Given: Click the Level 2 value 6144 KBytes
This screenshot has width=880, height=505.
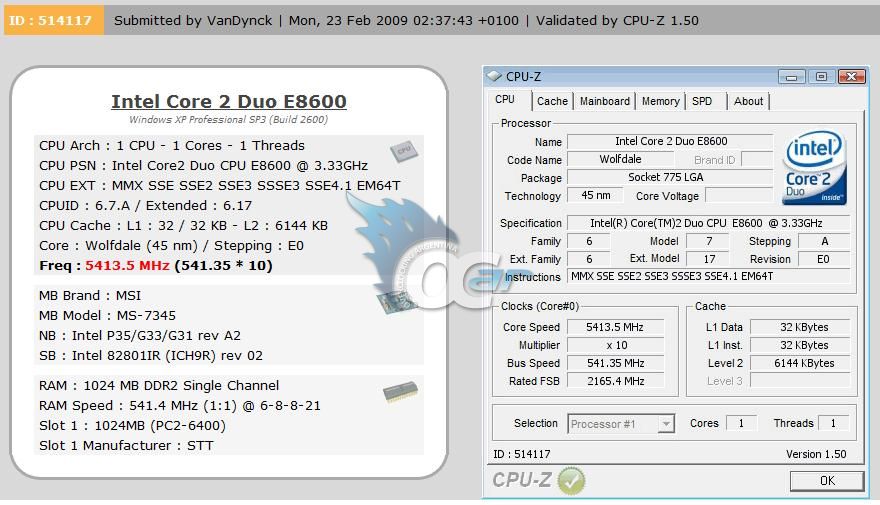Looking at the screenshot, I should (800, 363).
